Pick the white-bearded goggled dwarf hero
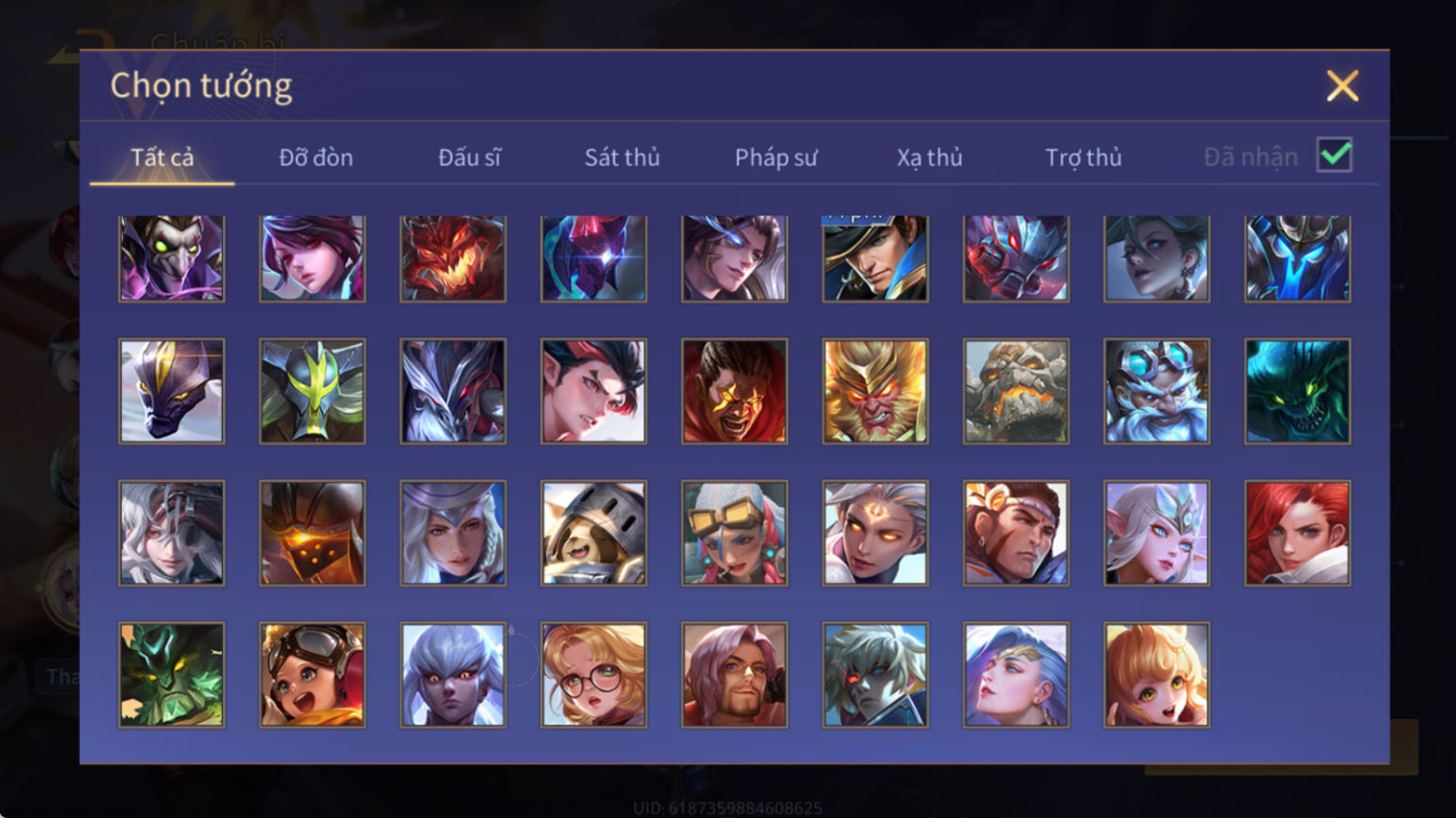Screen dimensions: 1456x818 pyautogui.click(x=1156, y=391)
